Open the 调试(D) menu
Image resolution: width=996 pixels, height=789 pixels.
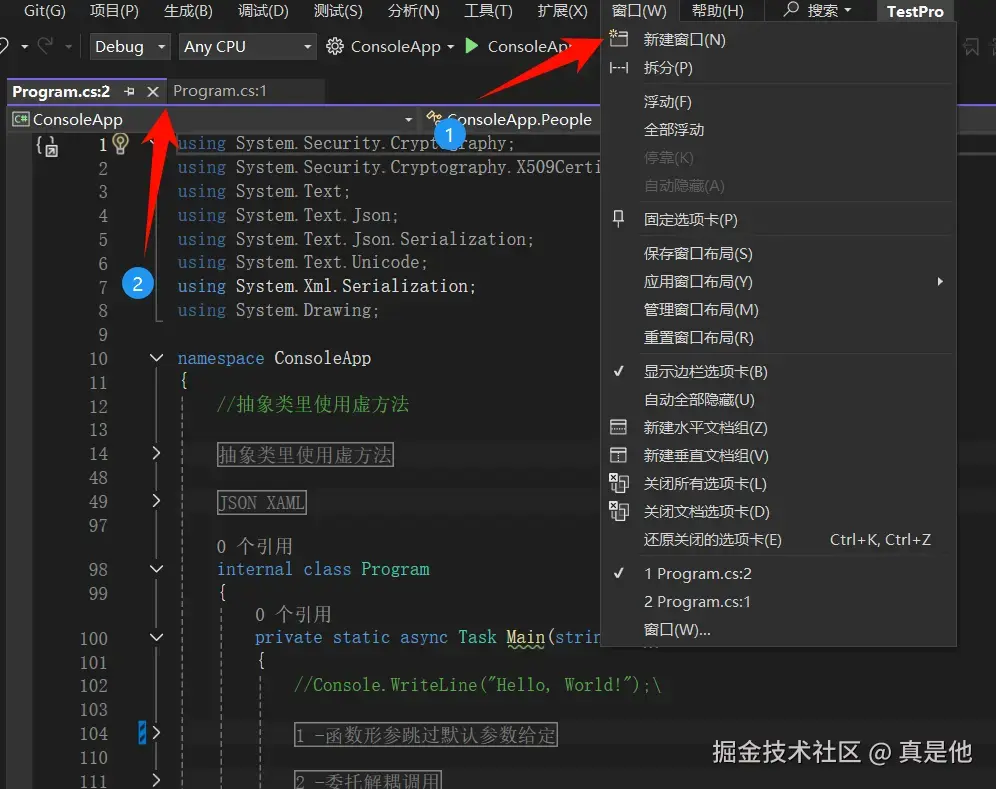[263, 11]
